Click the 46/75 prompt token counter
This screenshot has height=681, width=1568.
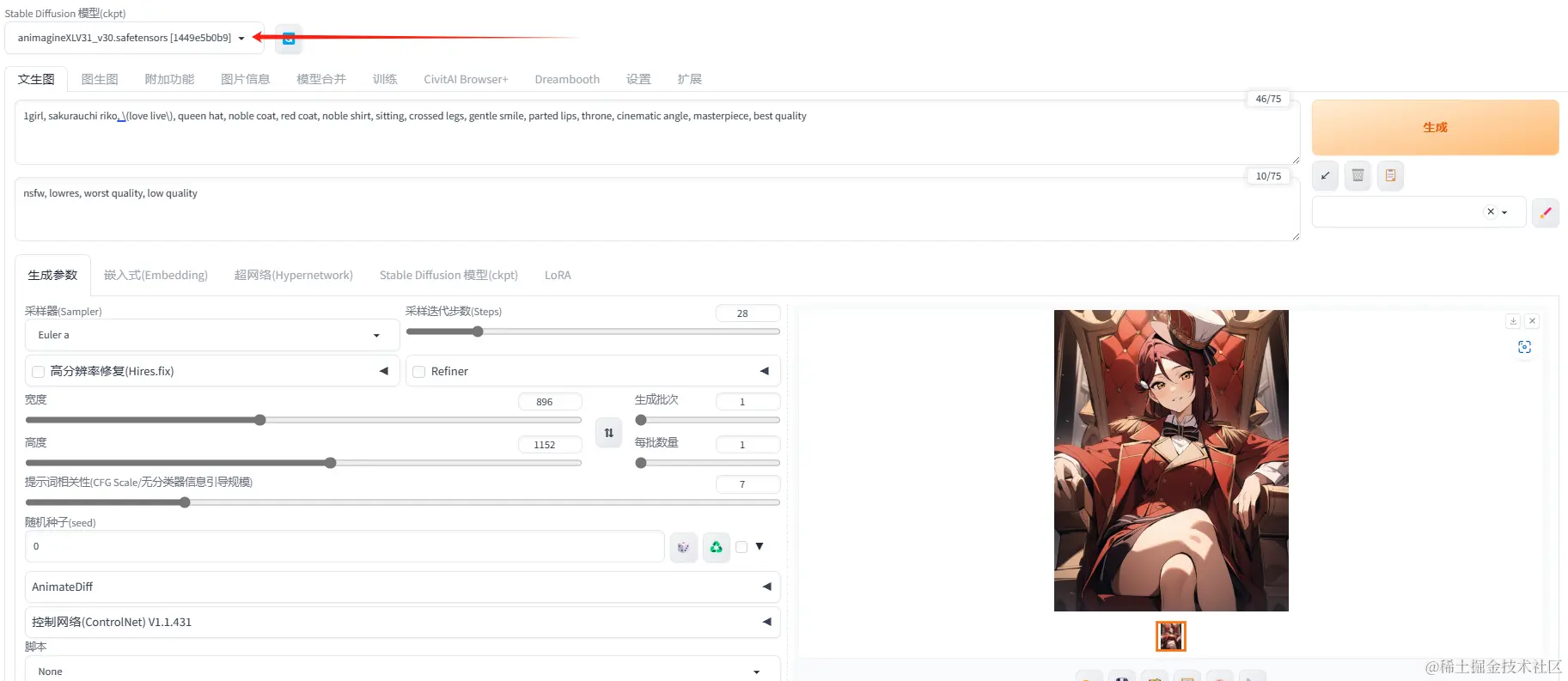(1268, 99)
